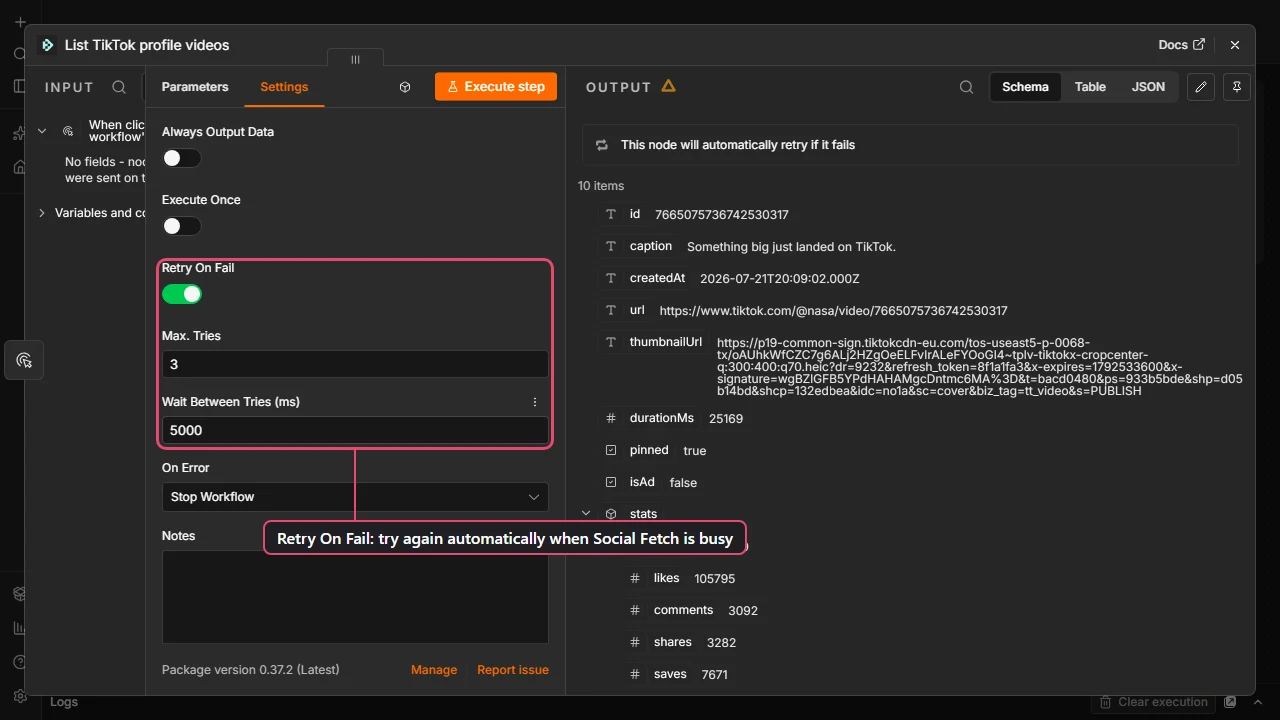Viewport: 1280px width, 720px height.
Task: Open the Docs link
Action: pyautogui.click(x=1181, y=45)
